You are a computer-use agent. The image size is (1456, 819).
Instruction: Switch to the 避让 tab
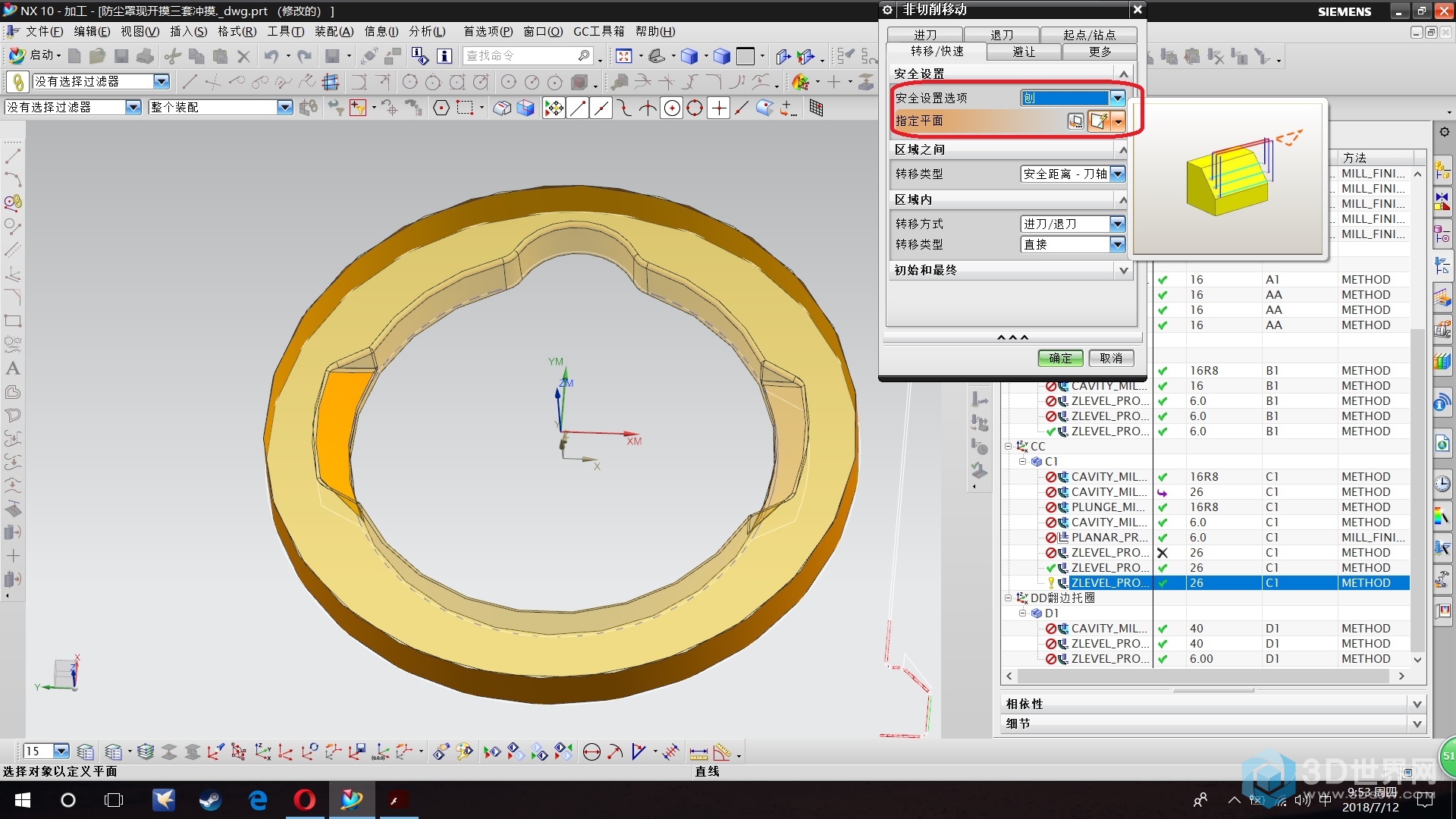(x=1024, y=52)
